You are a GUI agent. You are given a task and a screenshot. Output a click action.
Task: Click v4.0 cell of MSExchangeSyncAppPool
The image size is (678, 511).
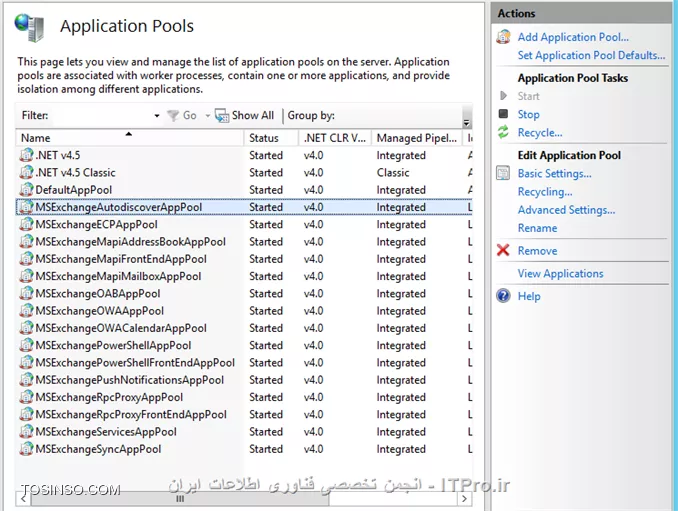(313, 449)
